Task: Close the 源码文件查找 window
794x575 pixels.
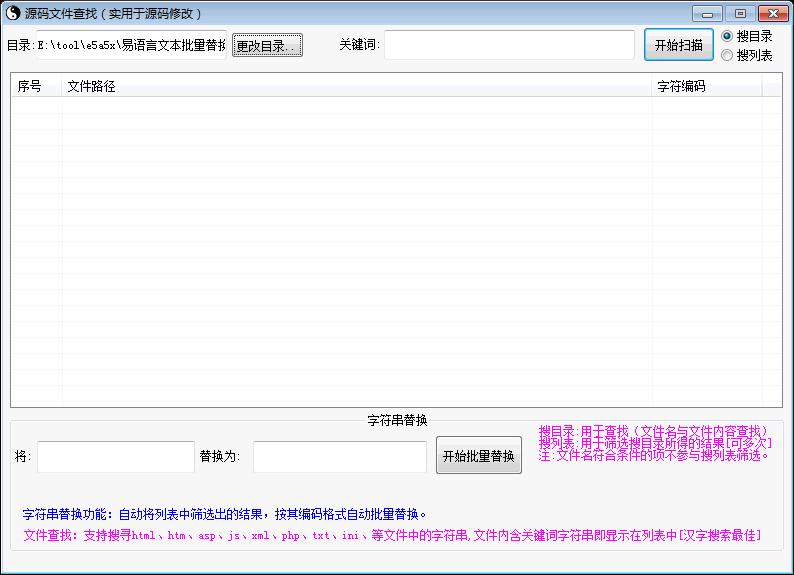Action: (772, 13)
